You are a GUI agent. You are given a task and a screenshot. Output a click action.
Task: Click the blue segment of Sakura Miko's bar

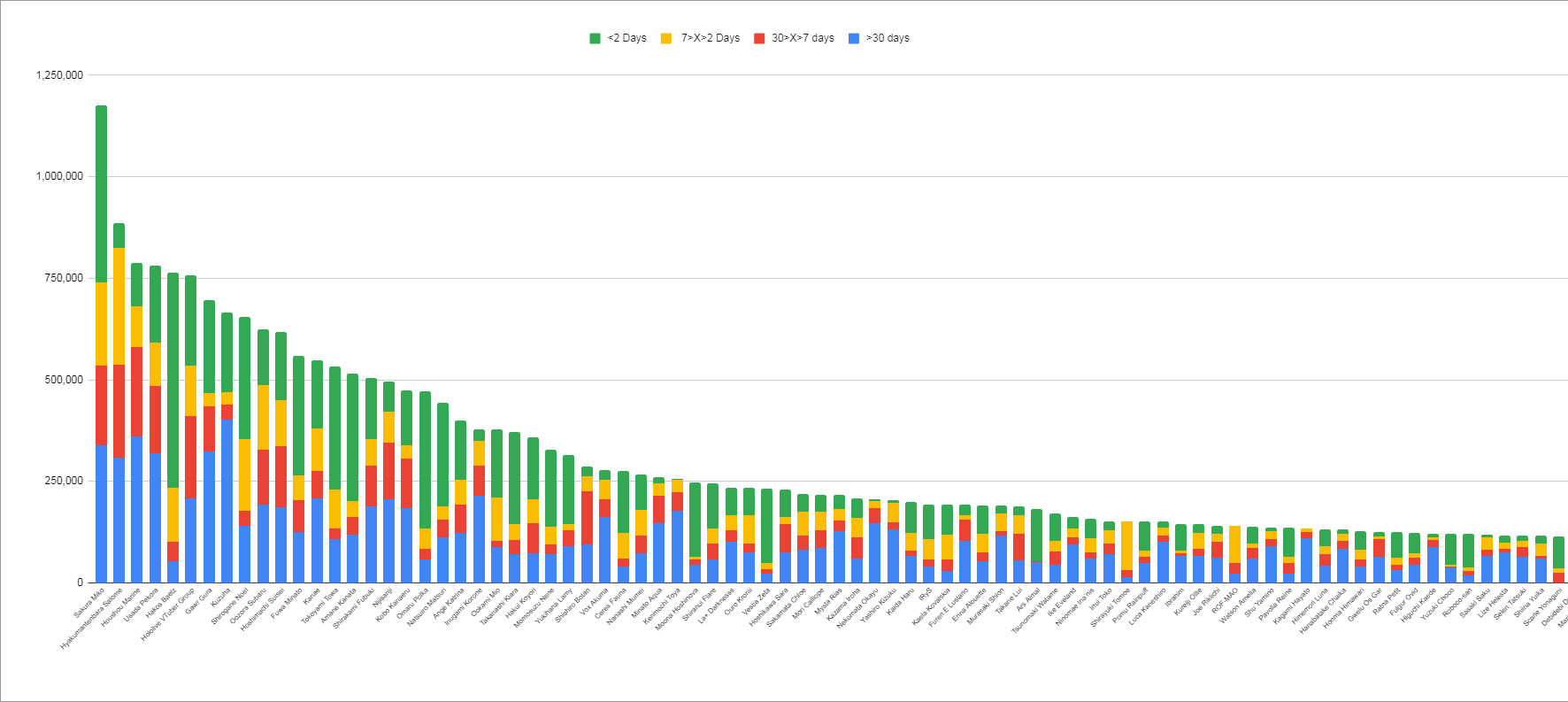pos(102,513)
